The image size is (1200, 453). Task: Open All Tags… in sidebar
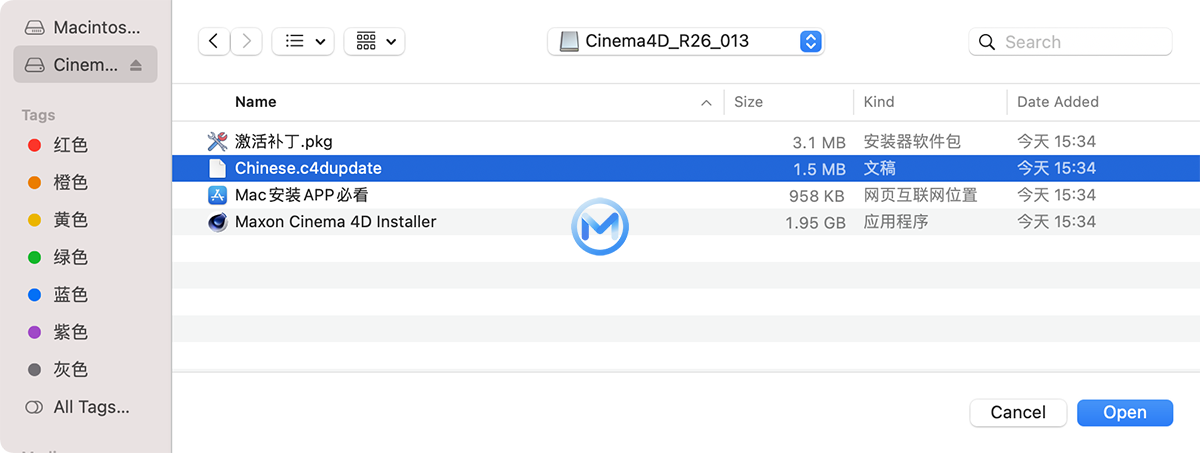78,407
